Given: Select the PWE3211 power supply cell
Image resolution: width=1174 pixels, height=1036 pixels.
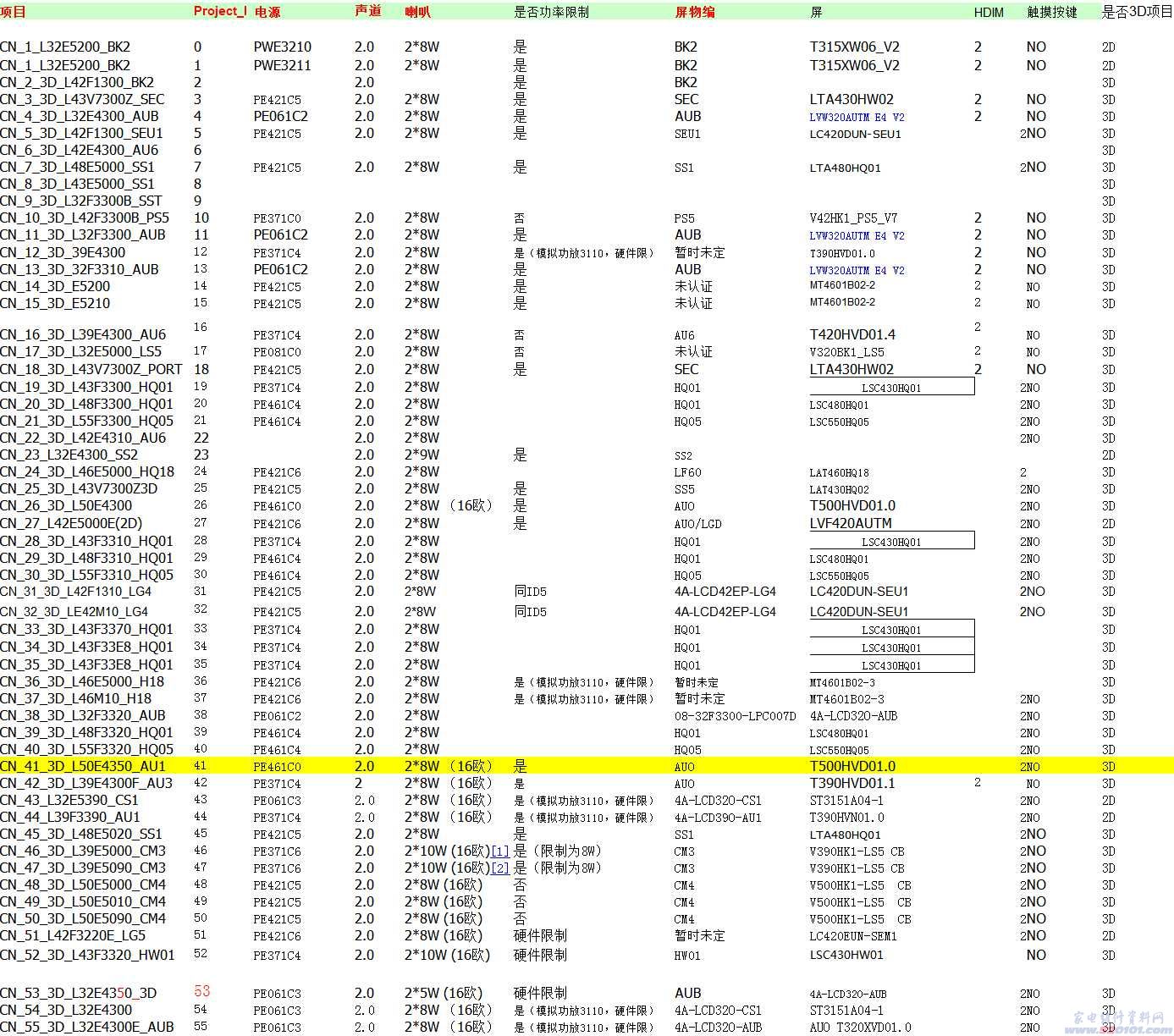Looking at the screenshot, I should pos(283,65).
